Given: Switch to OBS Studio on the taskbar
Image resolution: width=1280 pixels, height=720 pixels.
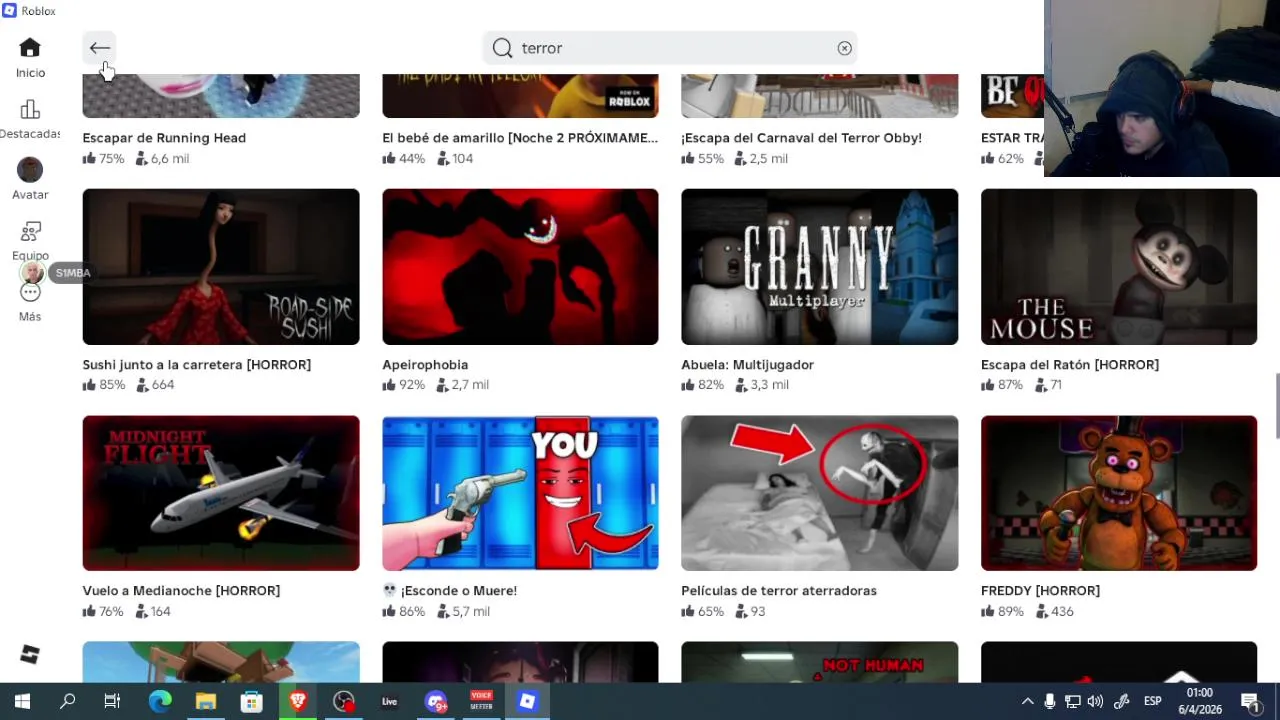Looking at the screenshot, I should [x=344, y=702].
